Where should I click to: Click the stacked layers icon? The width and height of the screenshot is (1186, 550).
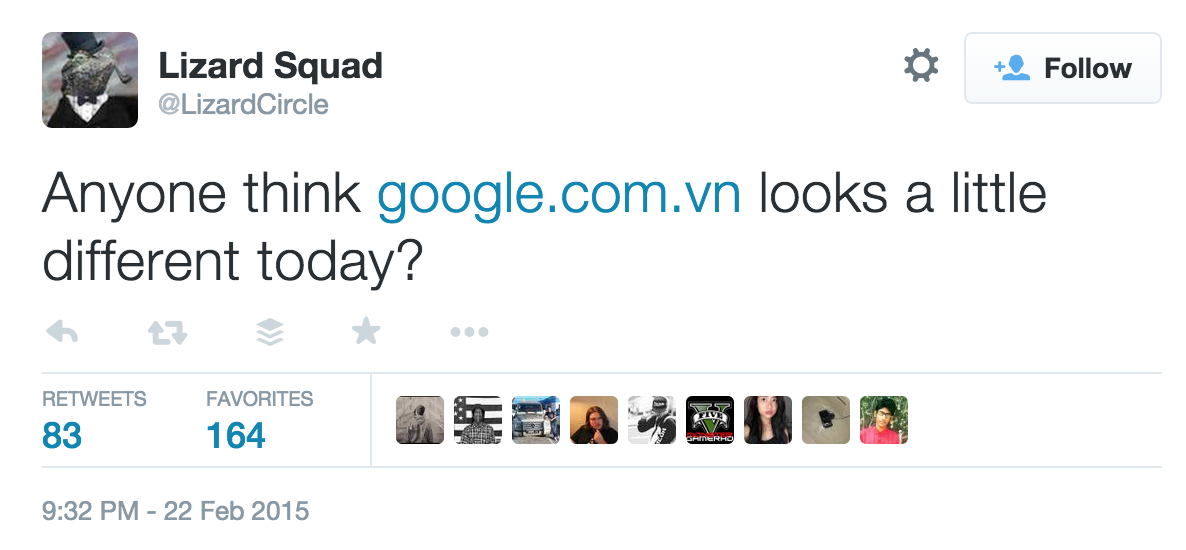click(270, 333)
